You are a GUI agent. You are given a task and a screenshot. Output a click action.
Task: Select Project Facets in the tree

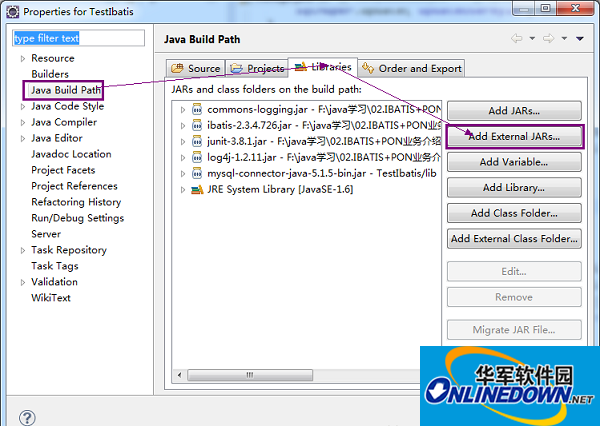click(x=63, y=170)
